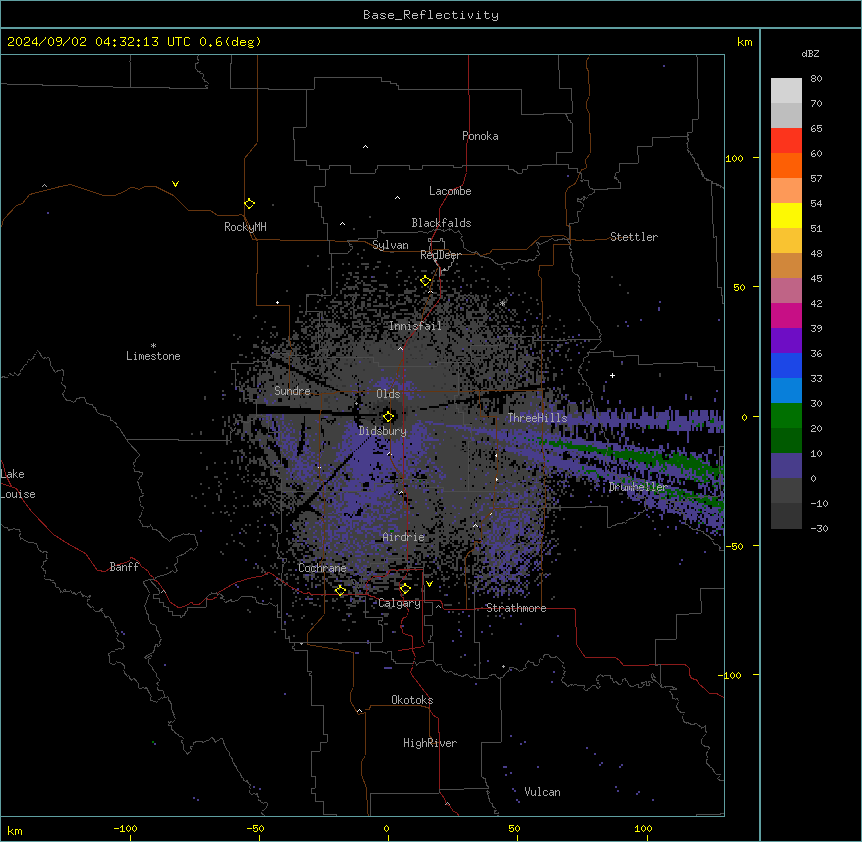This screenshot has width=862, height=842.
Task: Click the yellow 54 dBZ legend swatch
Action: [786, 215]
